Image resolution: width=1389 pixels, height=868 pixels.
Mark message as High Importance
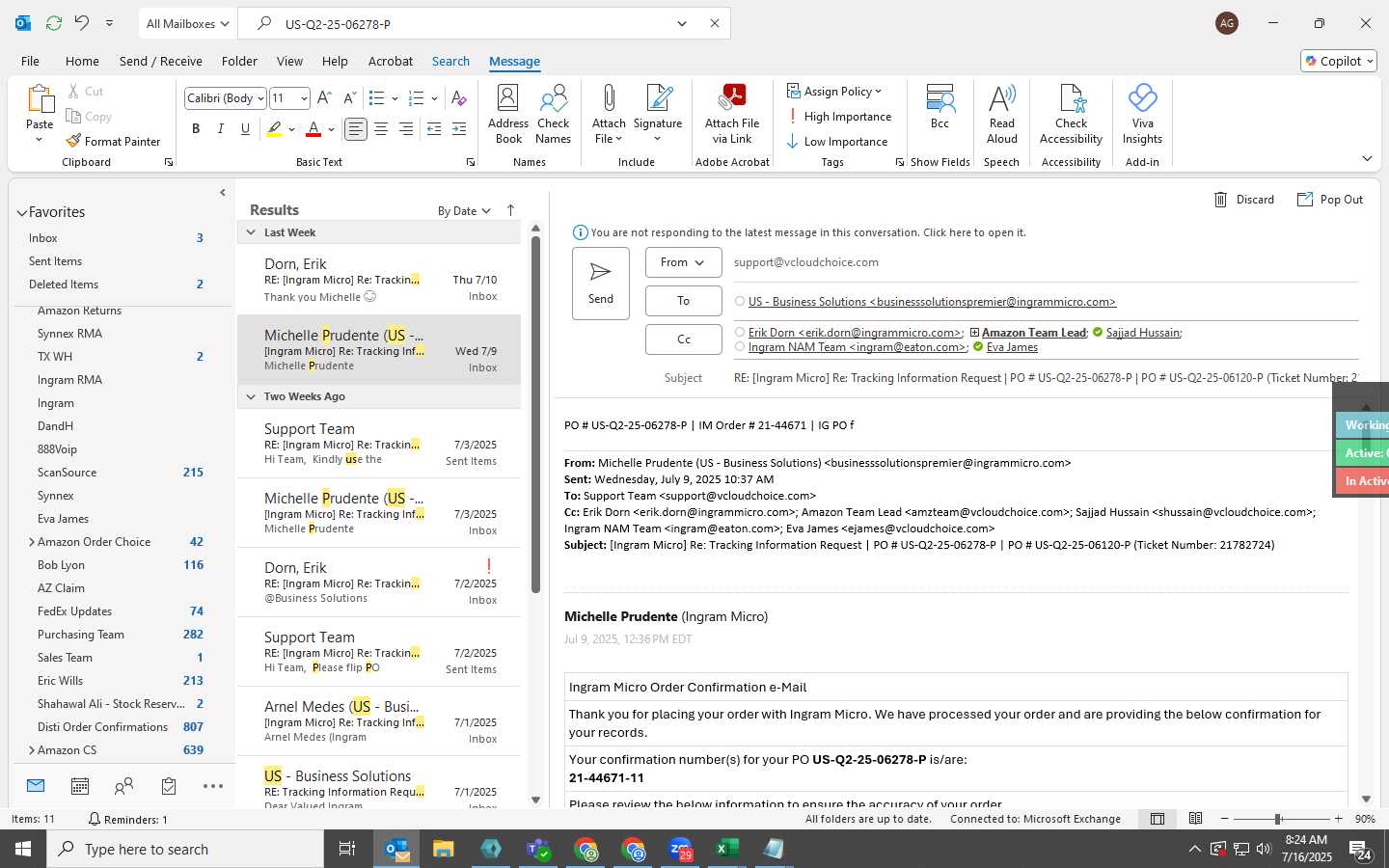tap(839, 117)
